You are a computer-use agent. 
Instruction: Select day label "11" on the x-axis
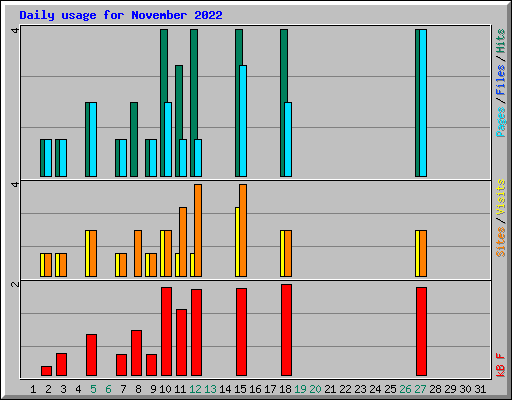[180, 389]
